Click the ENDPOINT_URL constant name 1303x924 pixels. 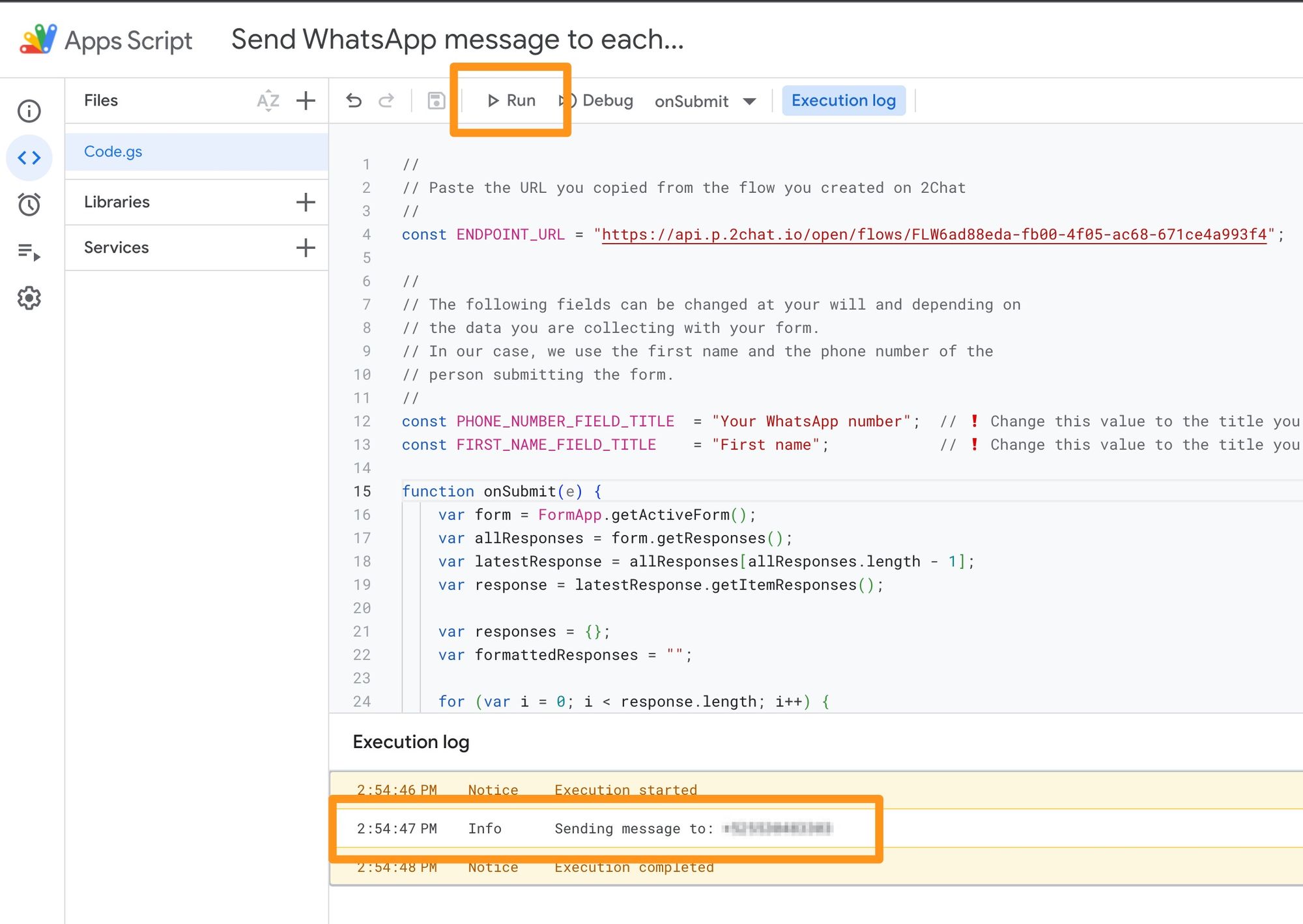(x=510, y=235)
